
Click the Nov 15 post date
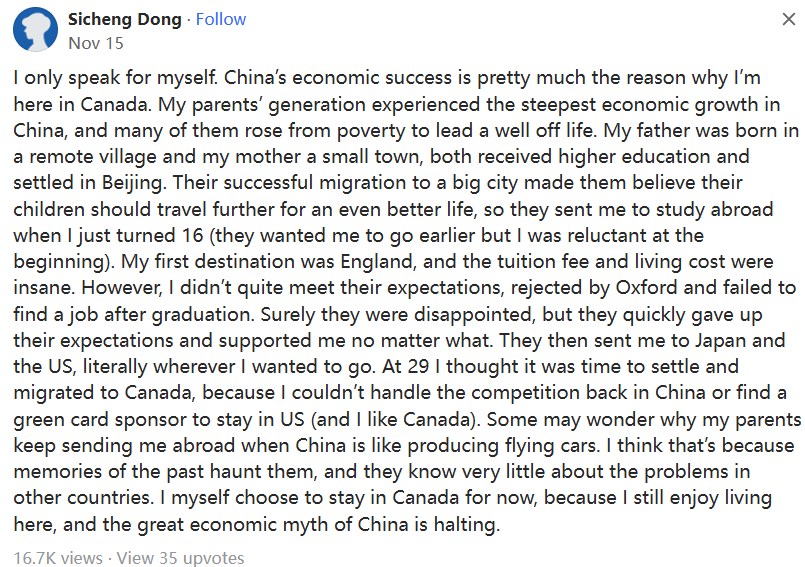coord(96,43)
